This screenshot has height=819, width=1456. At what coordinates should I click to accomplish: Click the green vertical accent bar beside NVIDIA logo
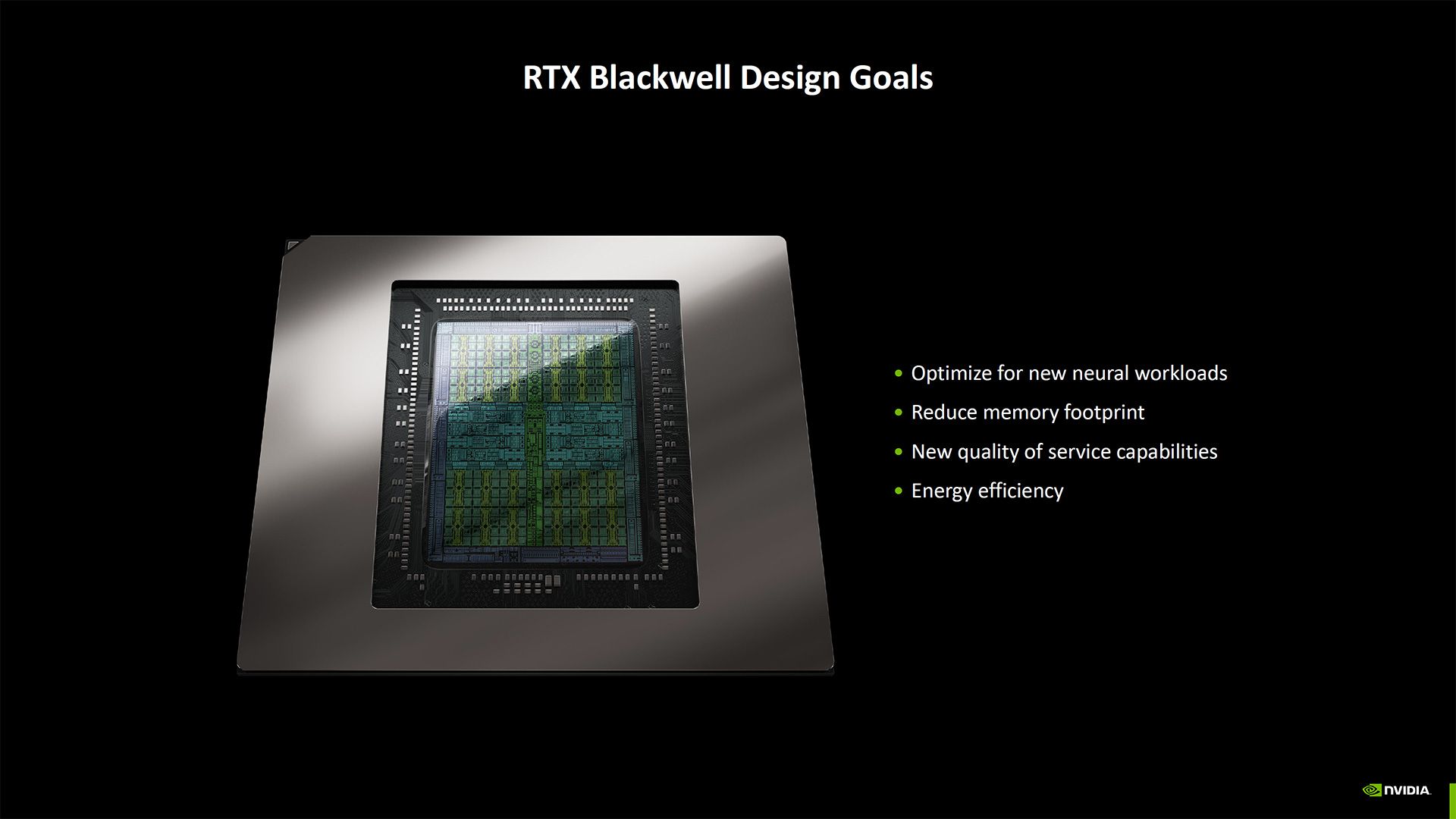tap(1452, 800)
